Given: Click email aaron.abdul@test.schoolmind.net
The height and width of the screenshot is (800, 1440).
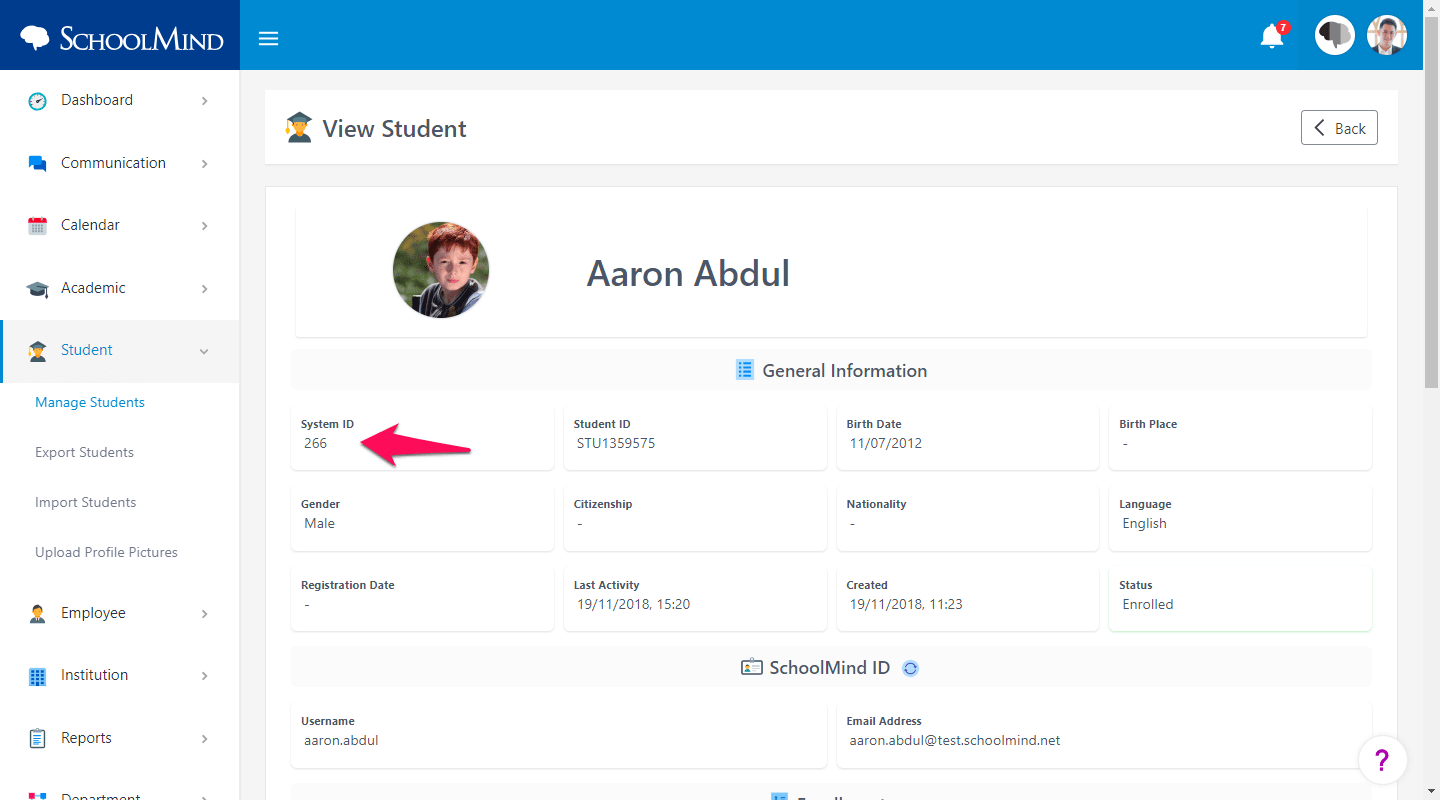Looking at the screenshot, I should [955, 741].
